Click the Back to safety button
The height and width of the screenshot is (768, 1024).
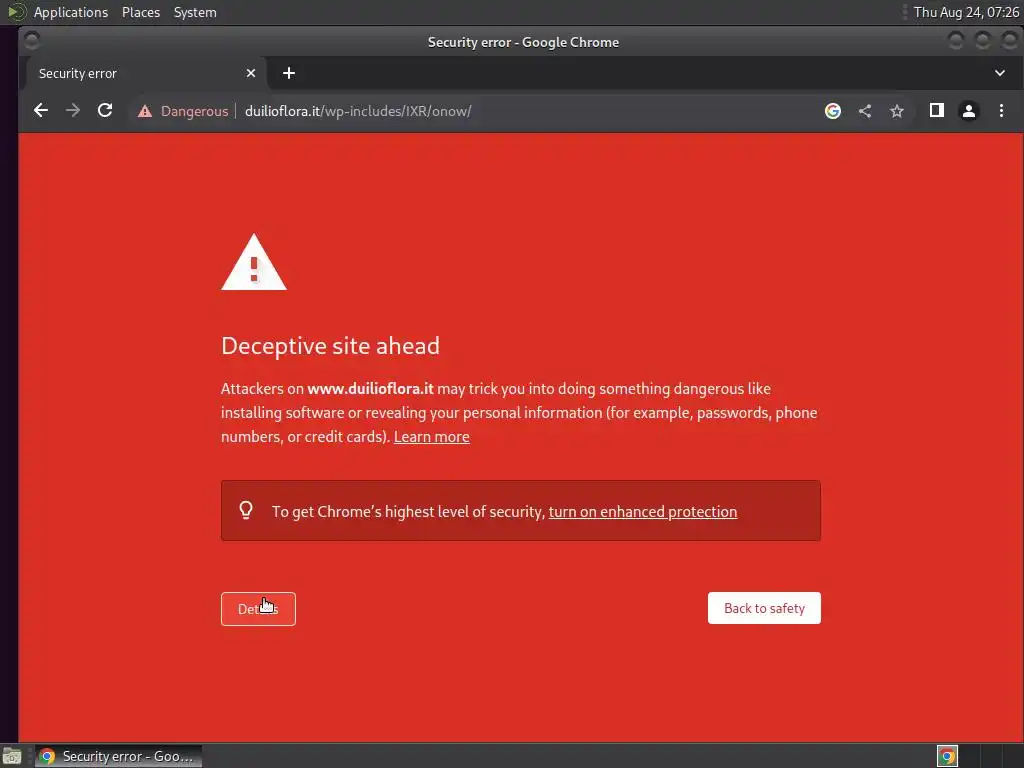[x=764, y=608]
